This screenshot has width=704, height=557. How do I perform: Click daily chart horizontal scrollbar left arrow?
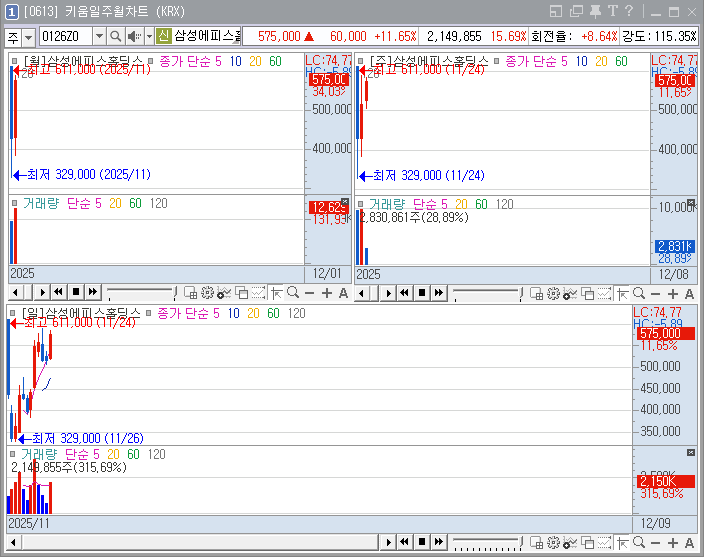pyautogui.click(x=13, y=542)
